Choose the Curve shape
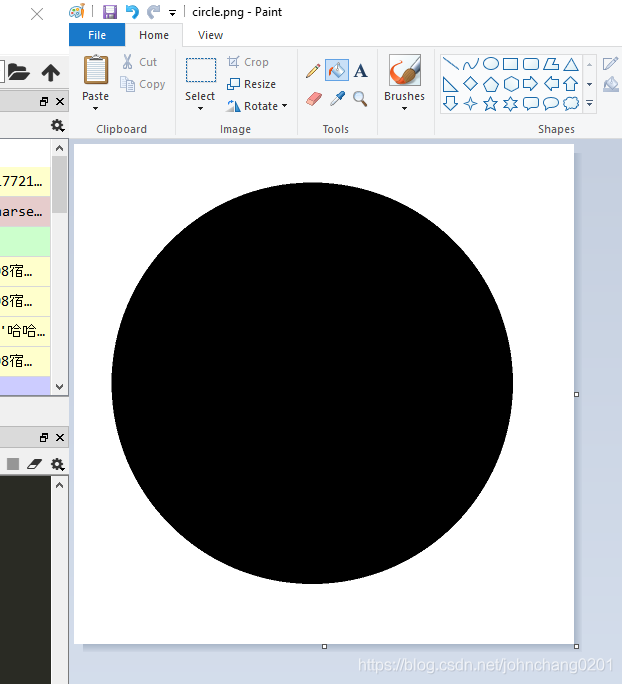Screen dimensions: 622x684 point(471,64)
